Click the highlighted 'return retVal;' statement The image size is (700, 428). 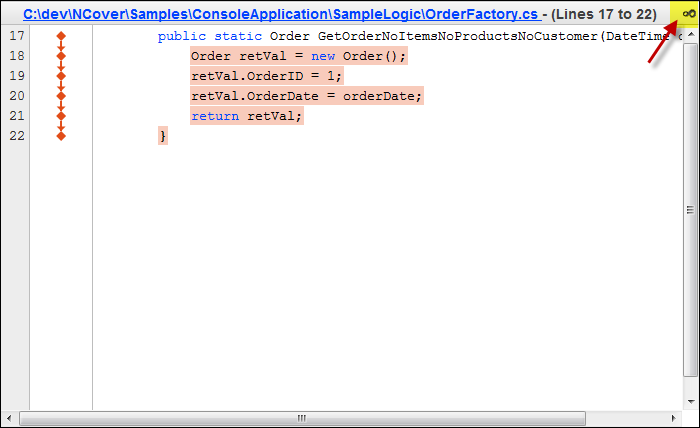(246, 116)
